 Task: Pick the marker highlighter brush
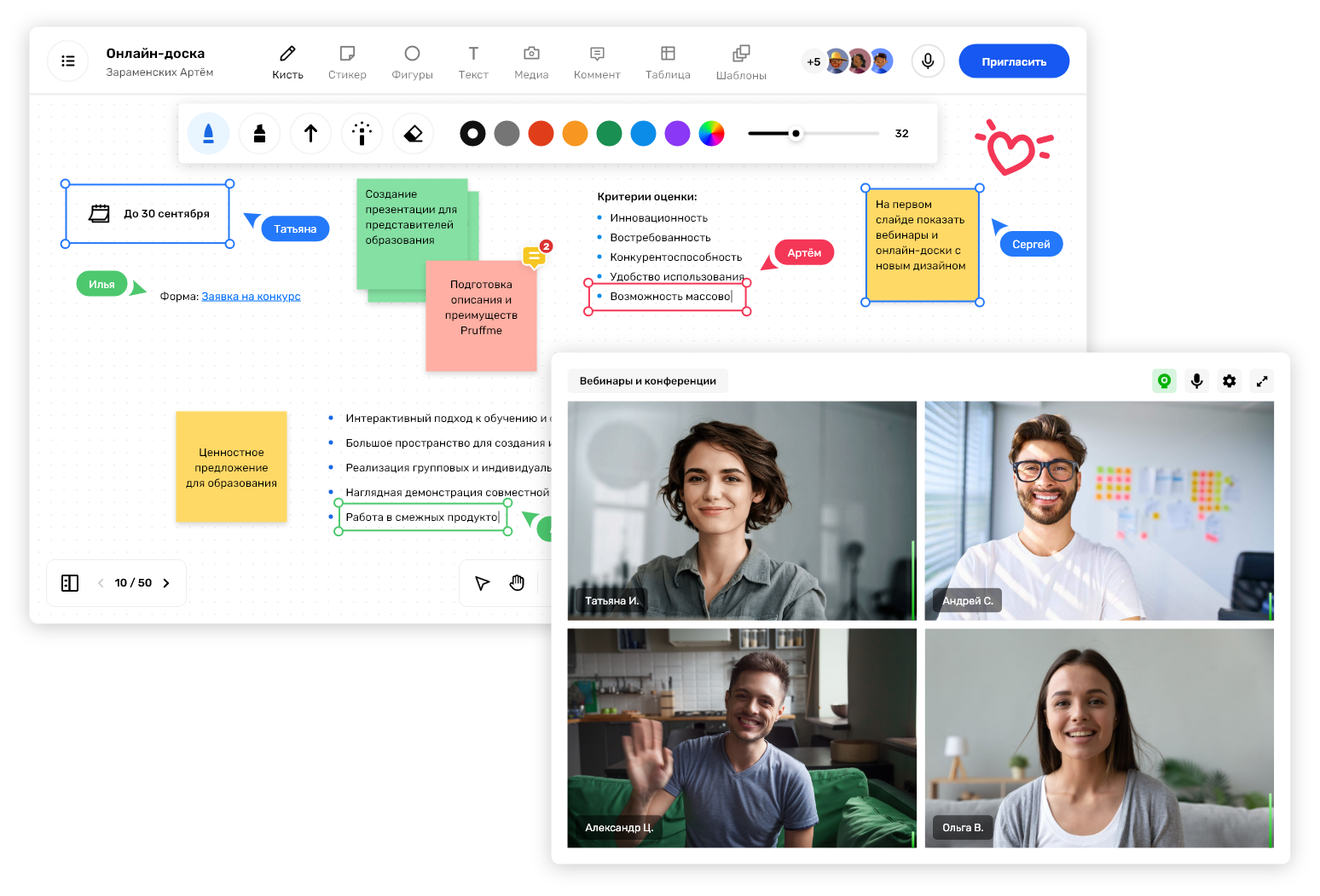[x=259, y=134]
